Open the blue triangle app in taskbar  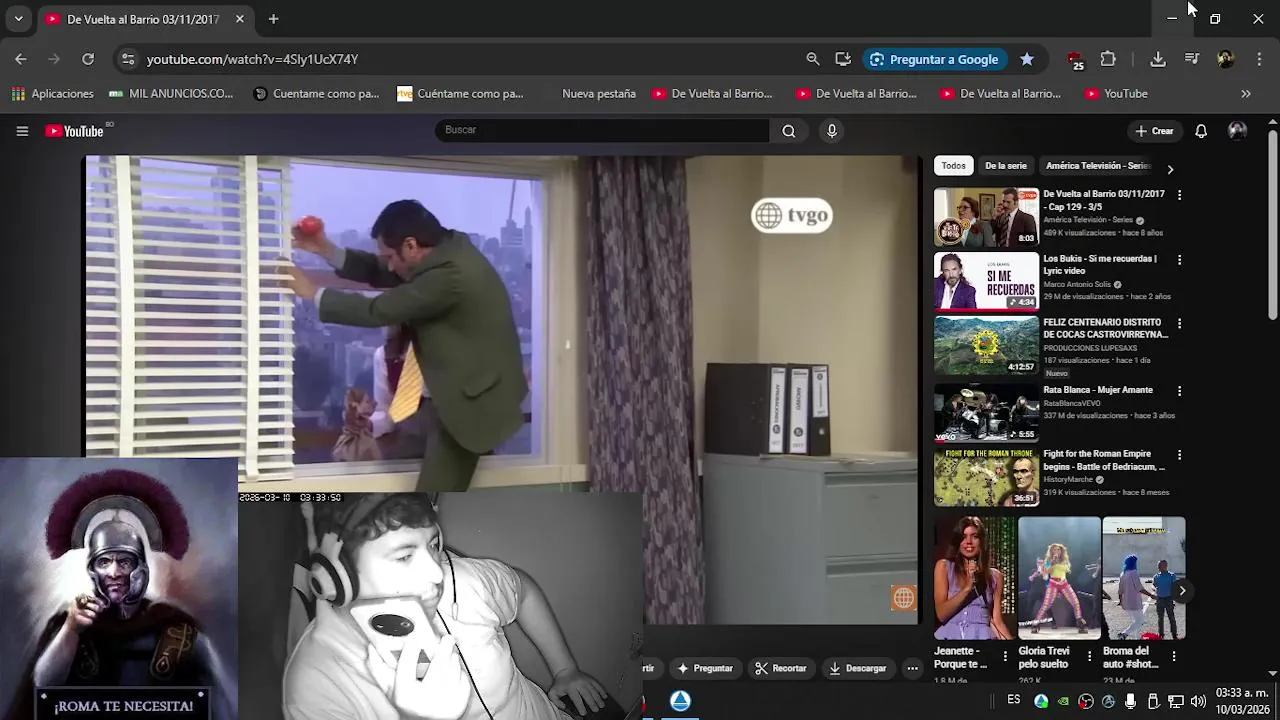(680, 701)
